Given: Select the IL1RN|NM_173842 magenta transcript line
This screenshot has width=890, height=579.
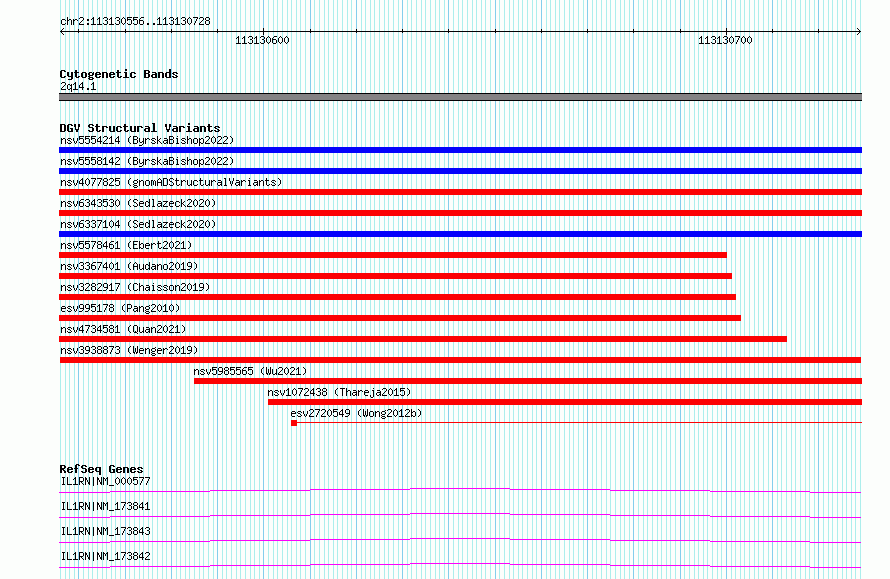Looking at the screenshot, I should 460,565.
